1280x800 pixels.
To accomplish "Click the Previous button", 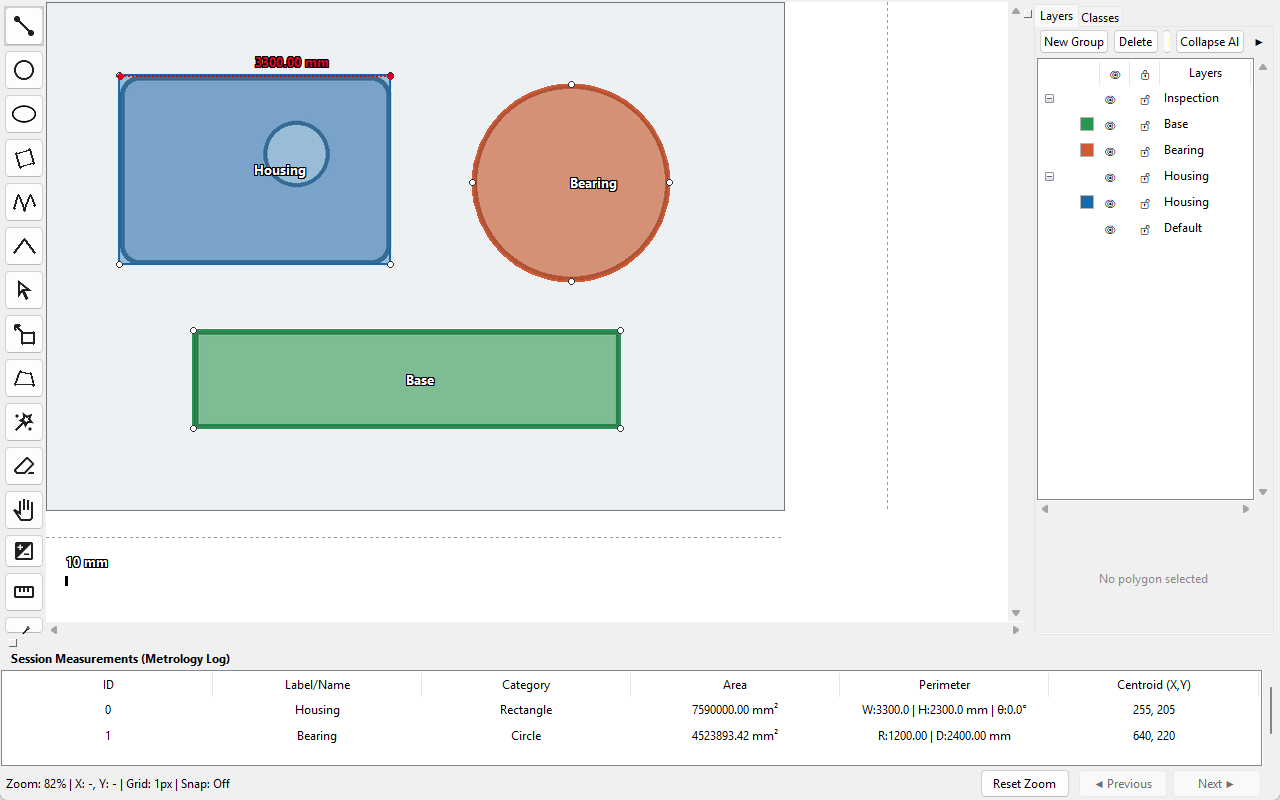I will tap(1123, 784).
